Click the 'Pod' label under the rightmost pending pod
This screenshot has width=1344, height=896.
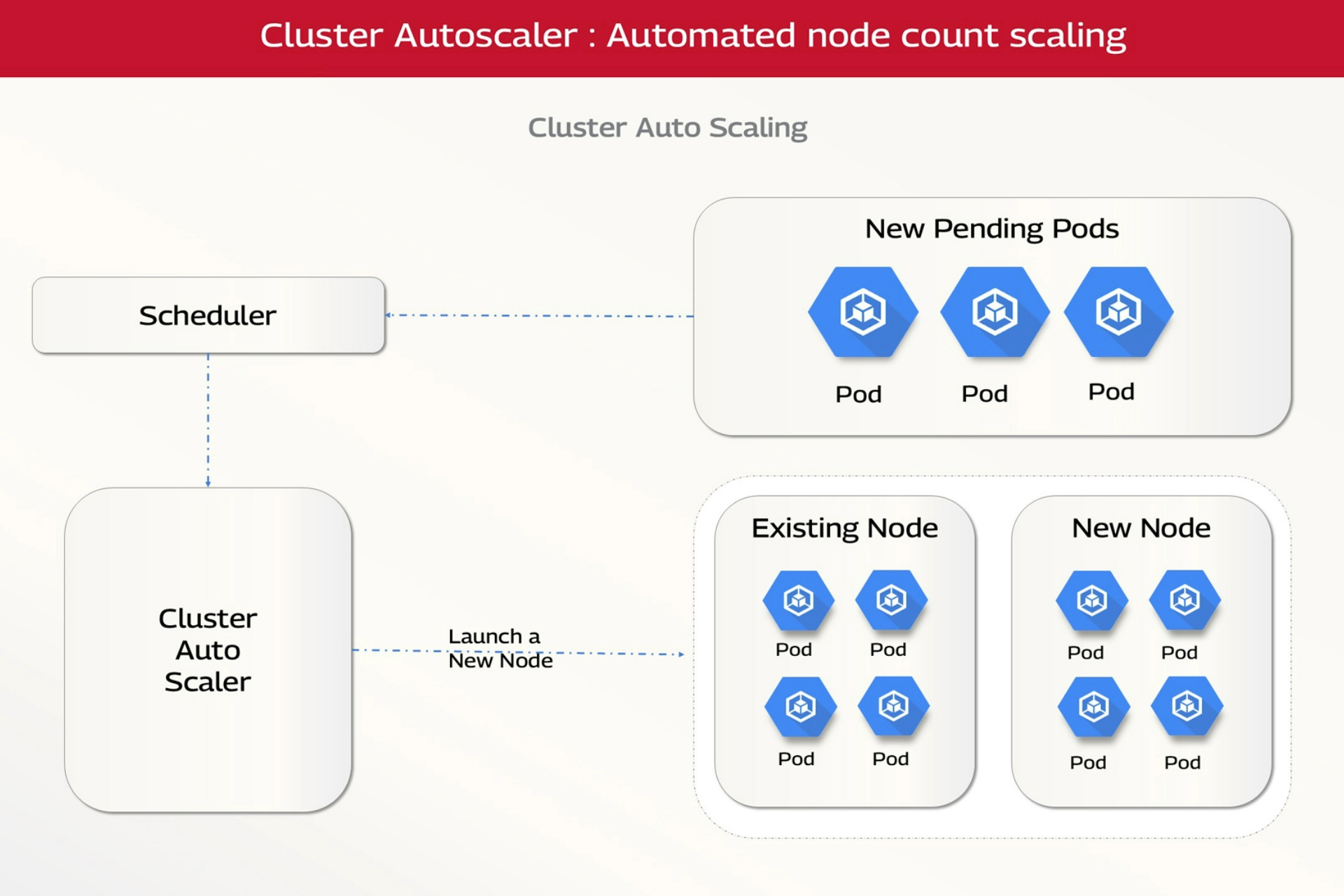[1111, 391]
